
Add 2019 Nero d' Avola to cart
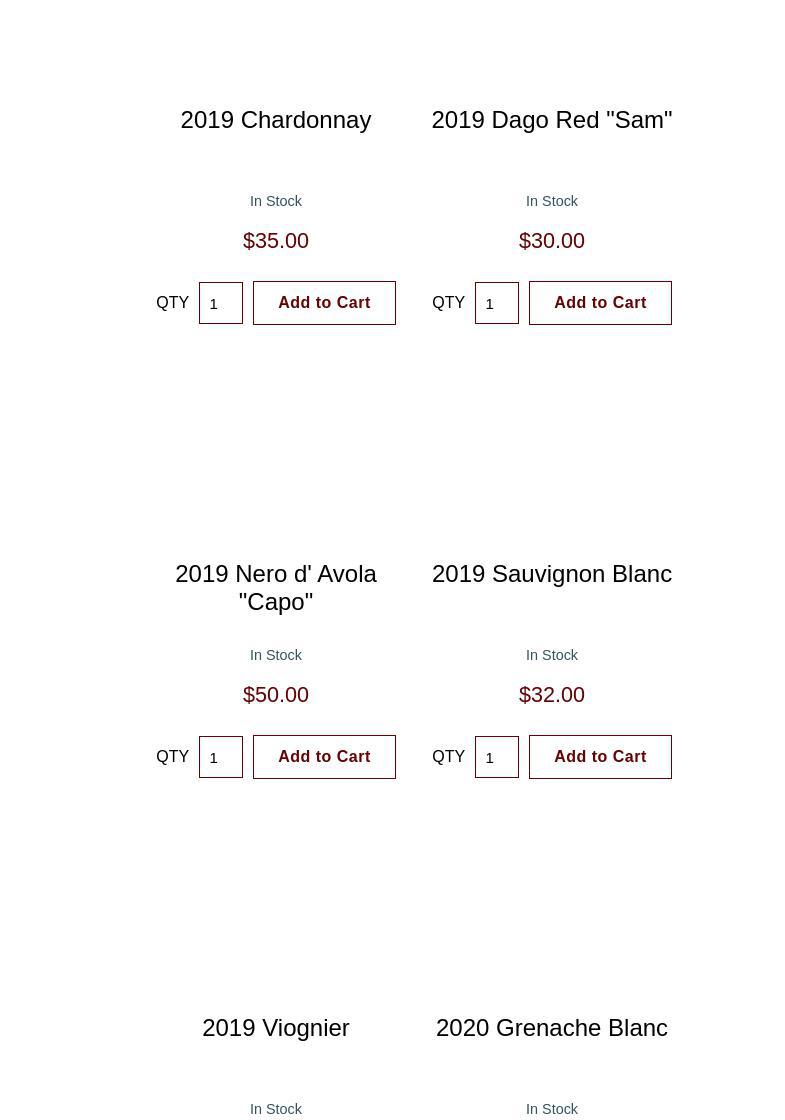(x=324, y=757)
